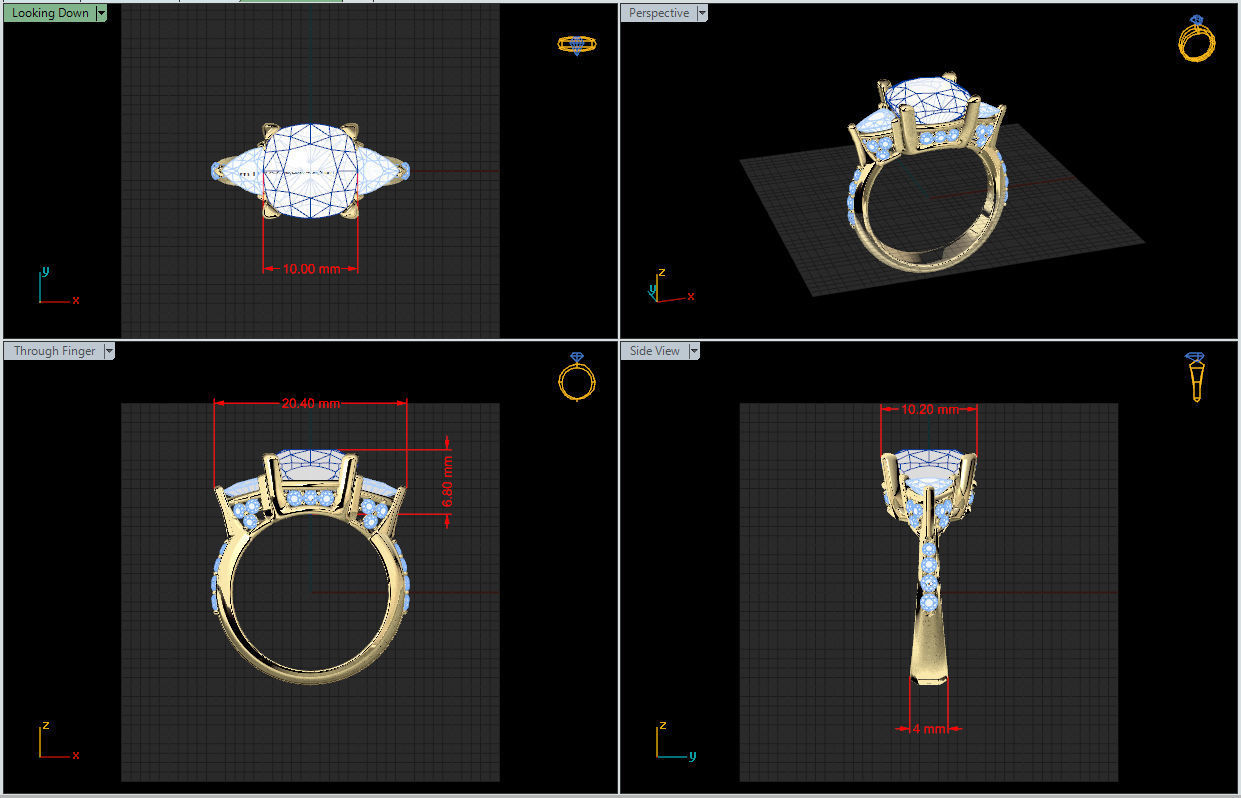The width and height of the screenshot is (1241, 798).
Task: Click the side ring icon in Side View
Action: coord(1195,377)
